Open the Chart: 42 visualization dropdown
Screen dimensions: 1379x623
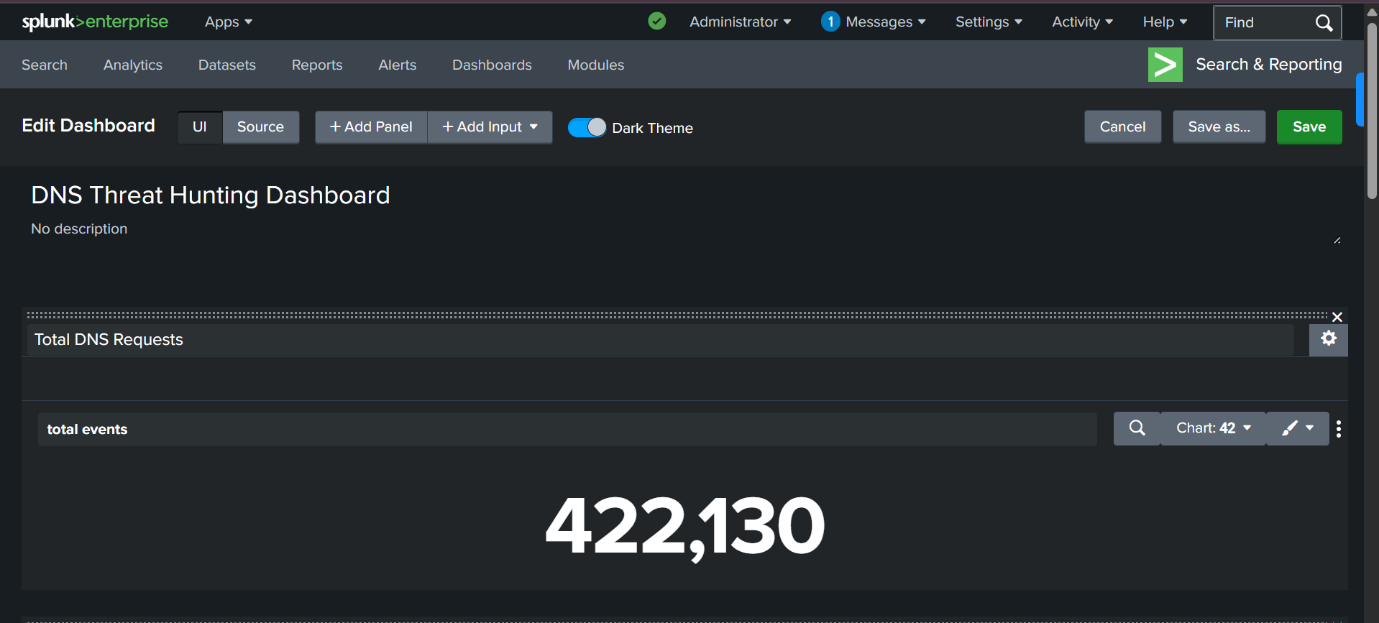1213,428
